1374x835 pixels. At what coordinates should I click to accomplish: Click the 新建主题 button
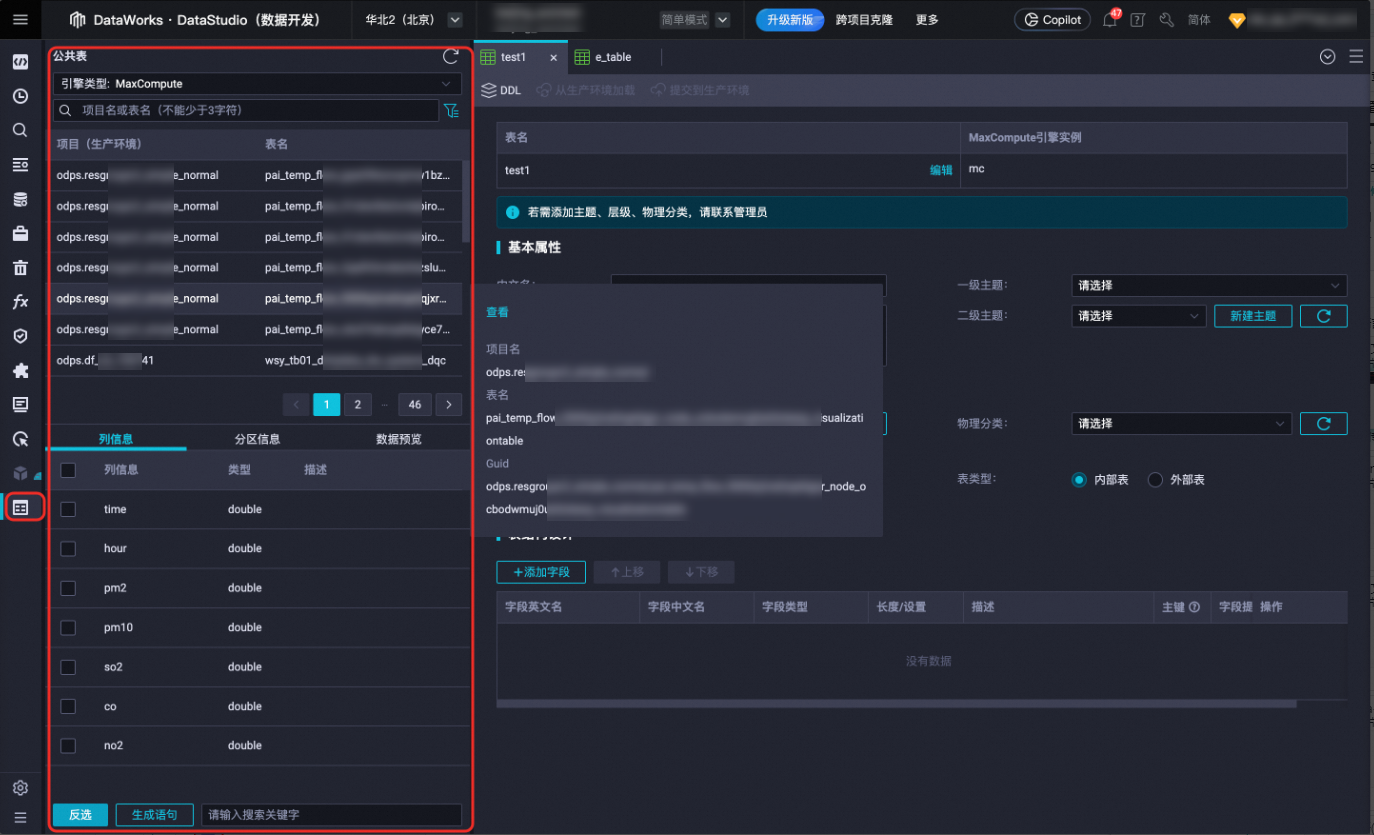1253,316
